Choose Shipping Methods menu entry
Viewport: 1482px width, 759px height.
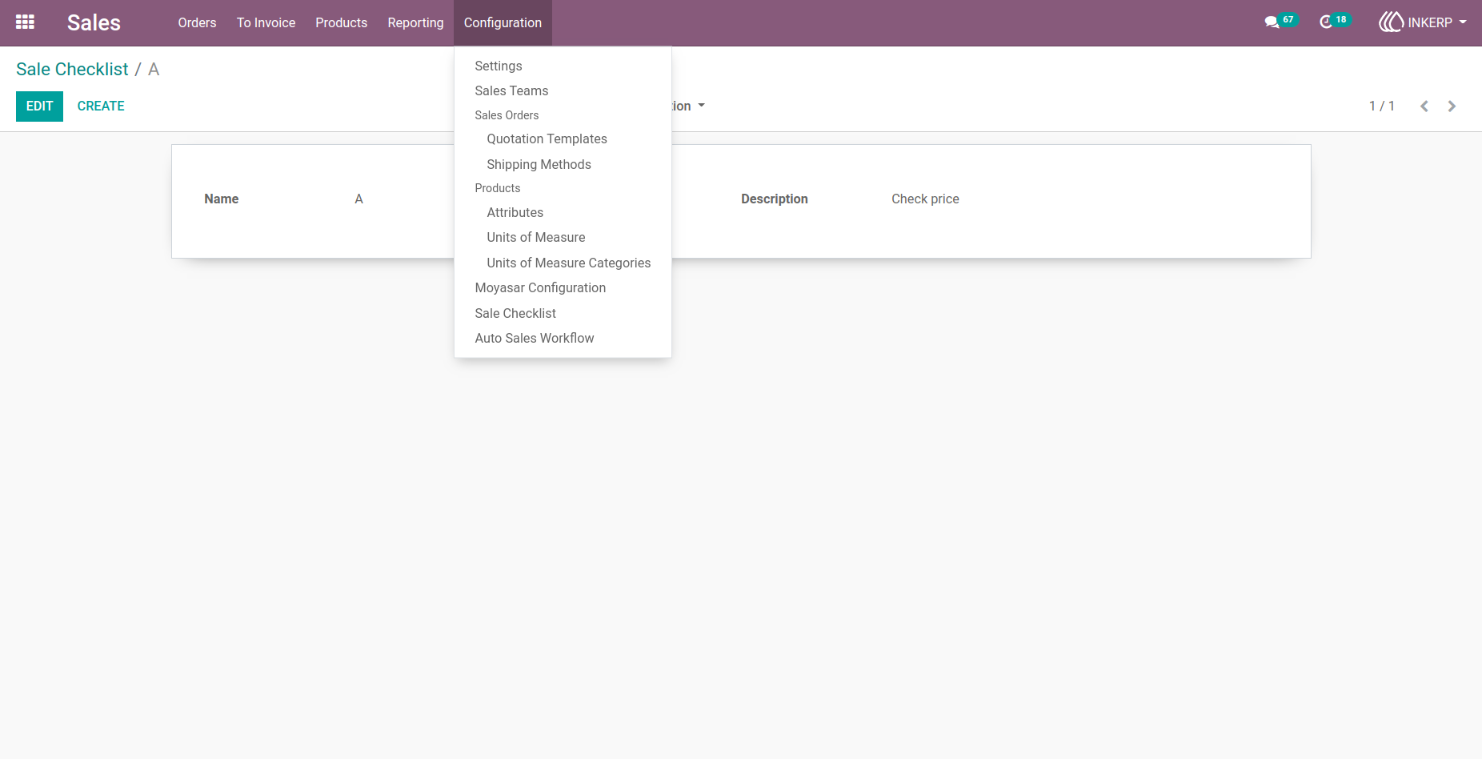(539, 164)
